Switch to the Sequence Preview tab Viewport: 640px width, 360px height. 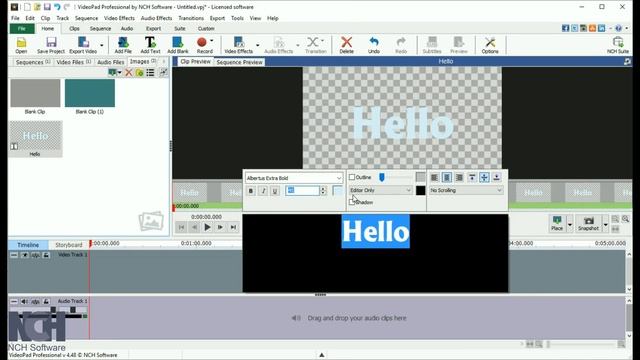coord(239,62)
